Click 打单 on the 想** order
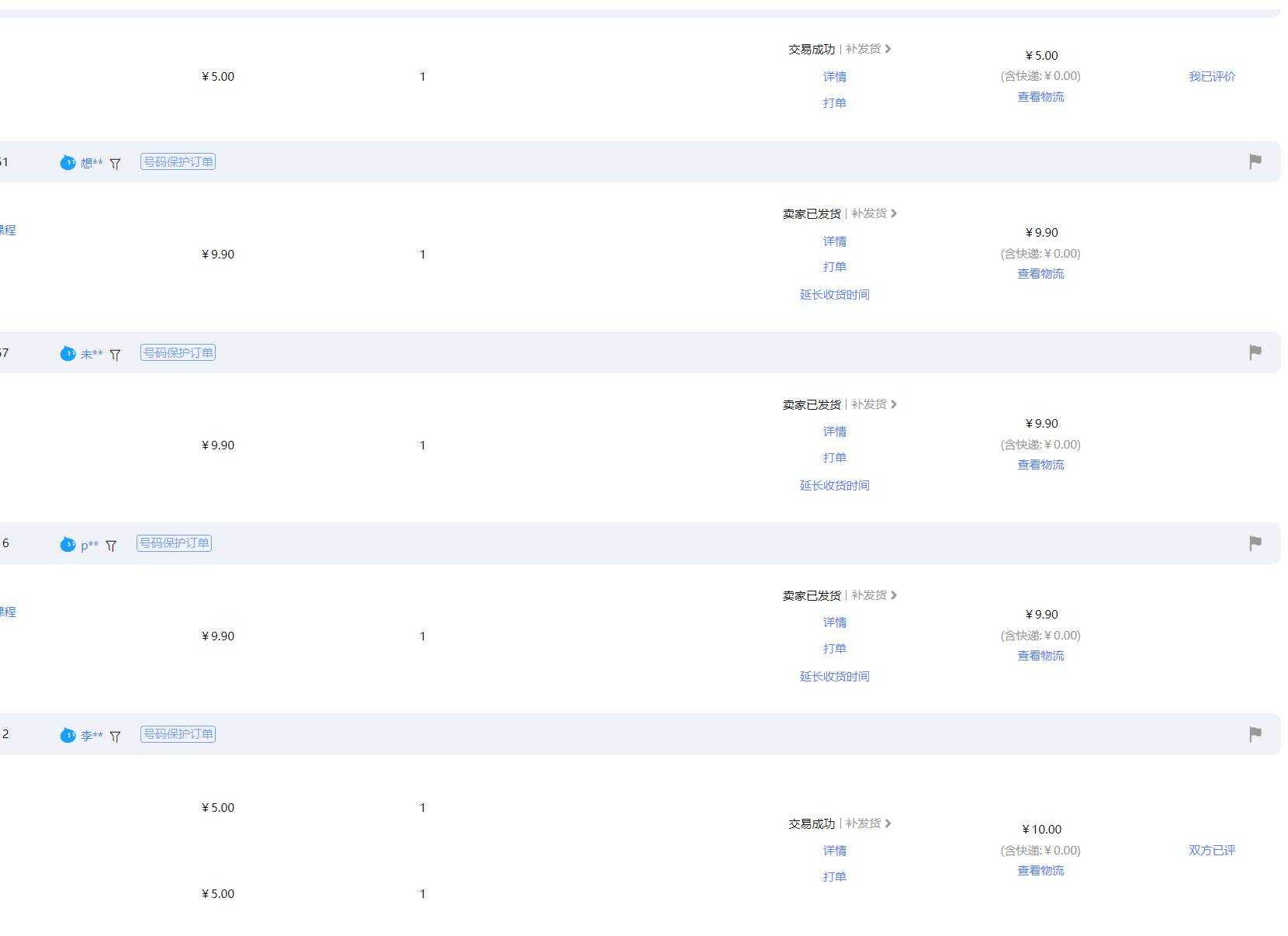Screen dimensions: 1288x936 [834, 266]
